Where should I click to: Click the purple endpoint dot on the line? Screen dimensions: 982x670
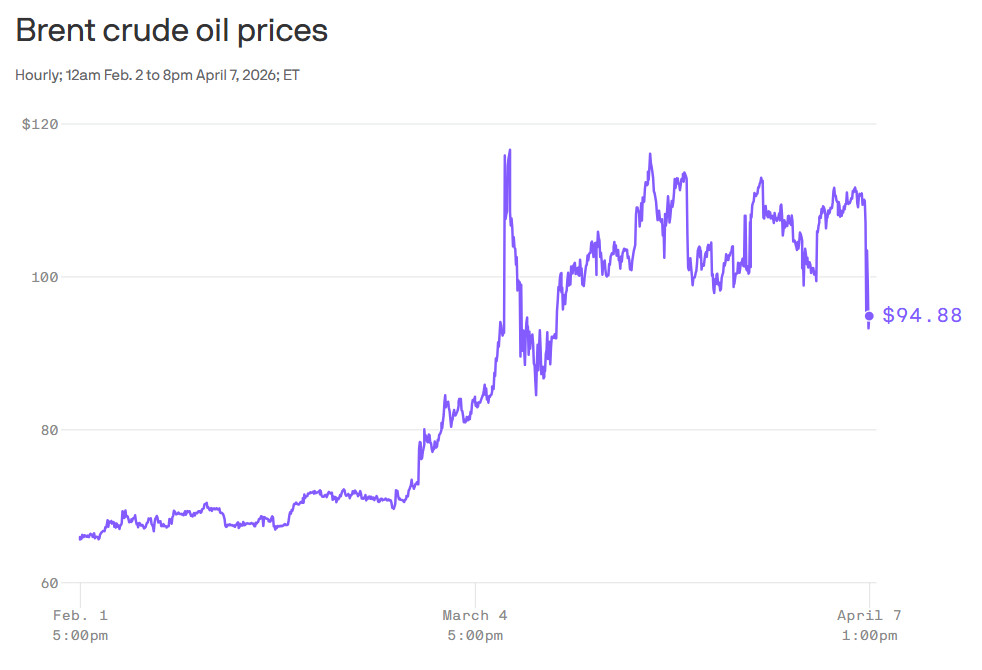click(x=869, y=316)
